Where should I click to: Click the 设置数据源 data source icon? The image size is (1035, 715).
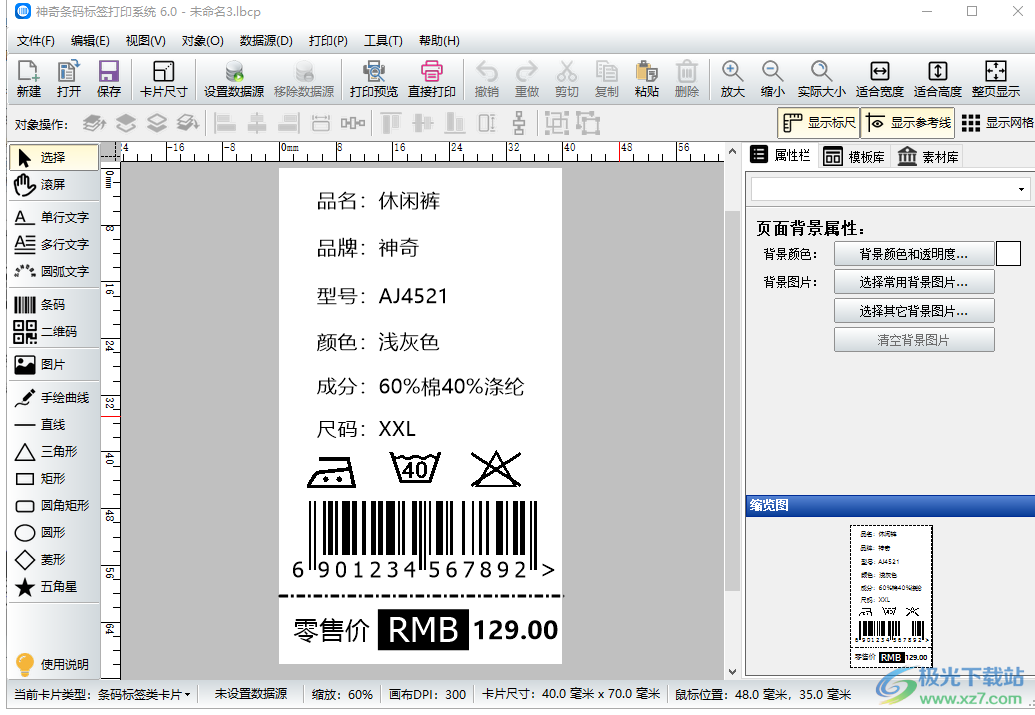234,79
